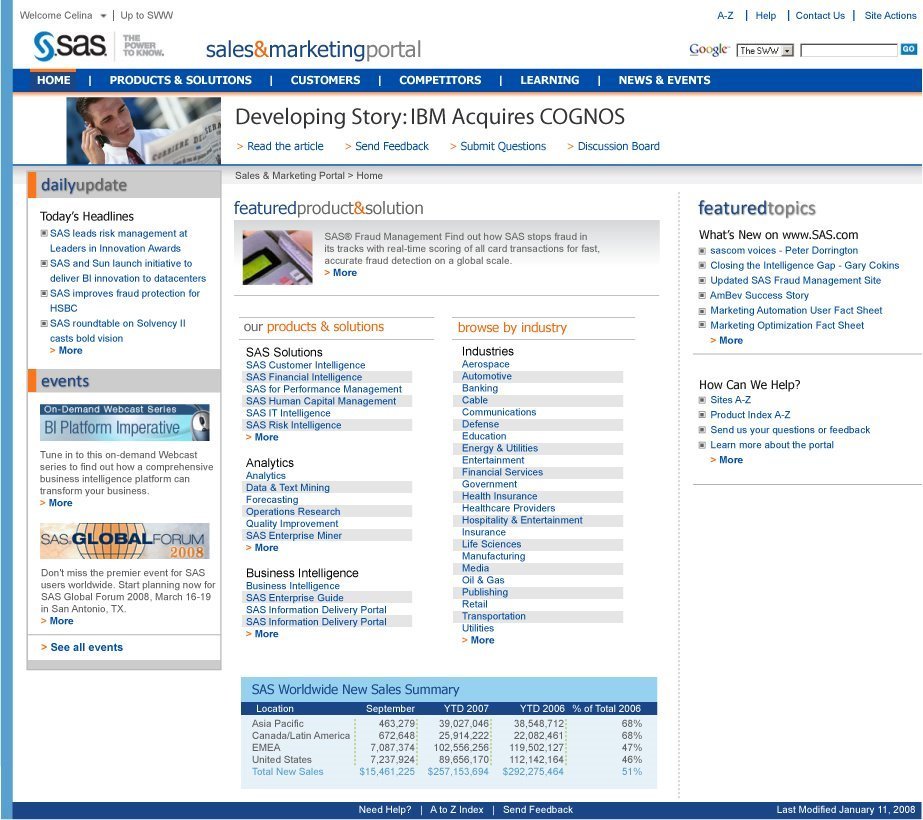The image size is (923, 820).
Task: Open SAS Enterprise Miner link
Action: coord(294,535)
